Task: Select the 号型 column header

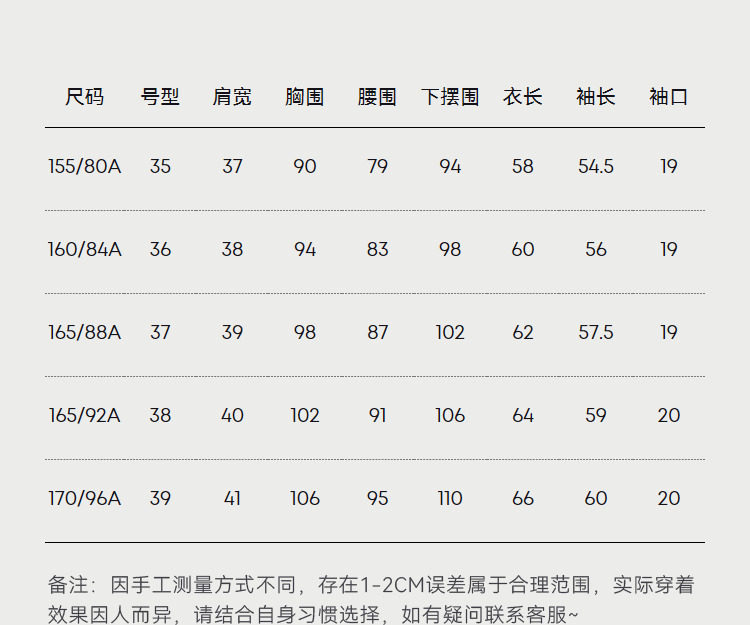Action: (160, 97)
